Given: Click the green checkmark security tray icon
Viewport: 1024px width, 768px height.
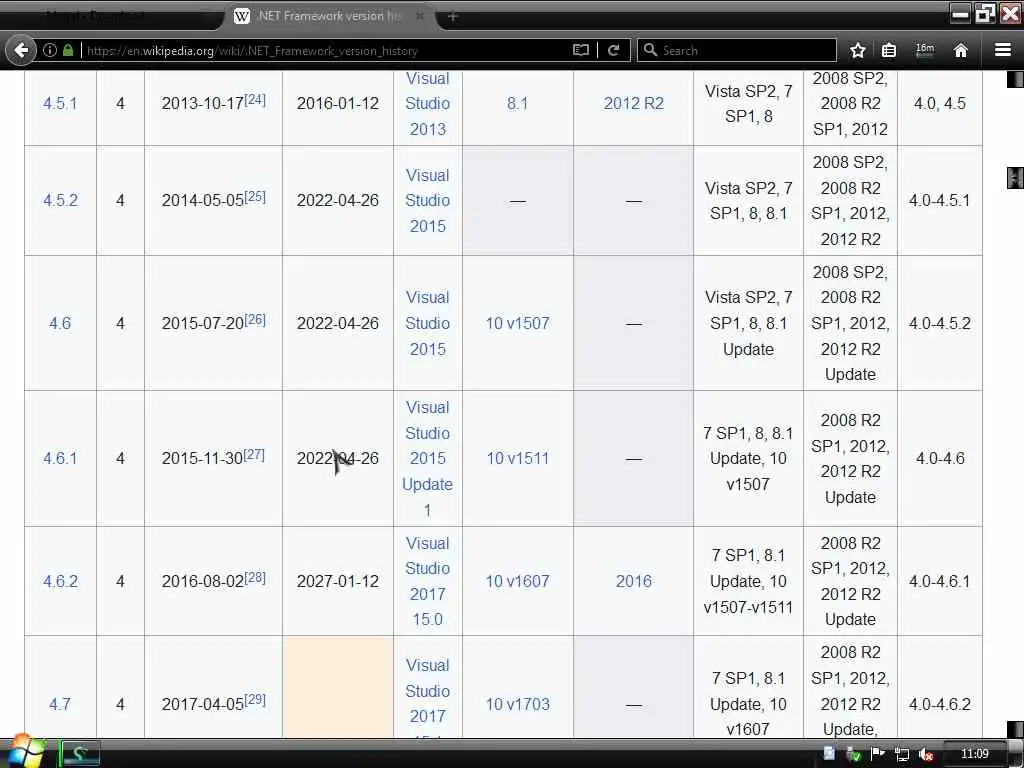Looking at the screenshot, I should pos(853,754).
